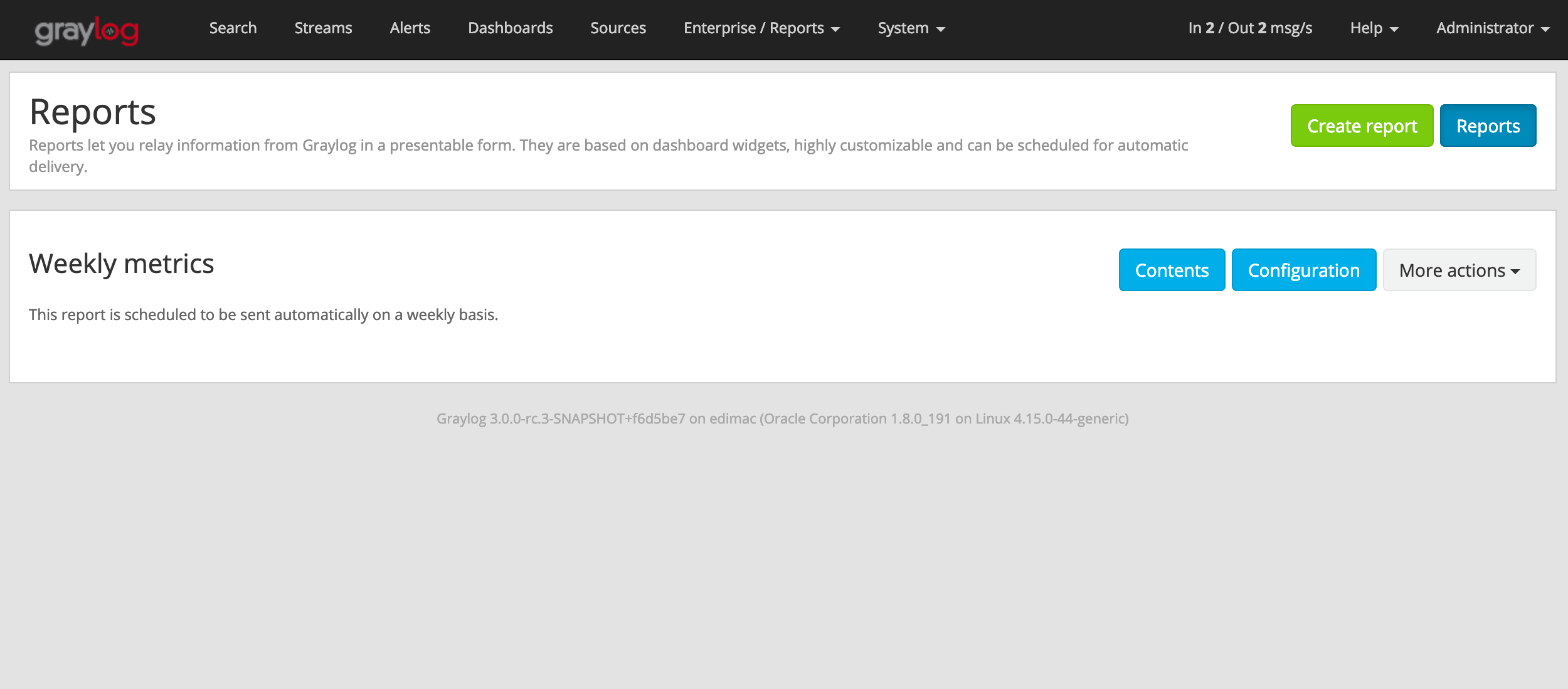Open the System dropdown menu

[903, 28]
